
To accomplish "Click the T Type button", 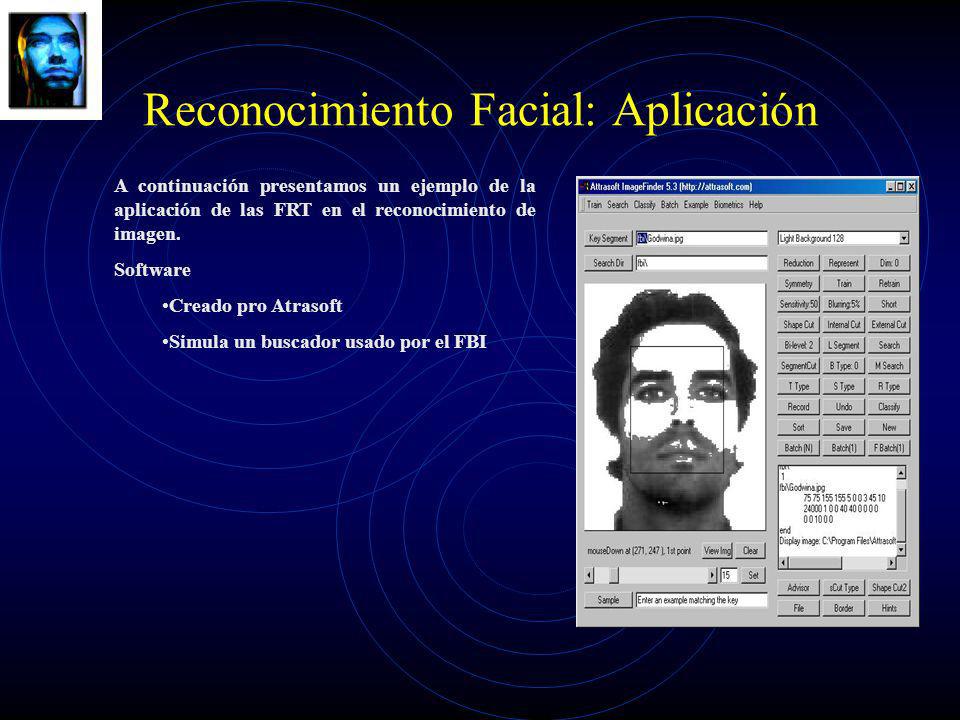I will (798, 386).
